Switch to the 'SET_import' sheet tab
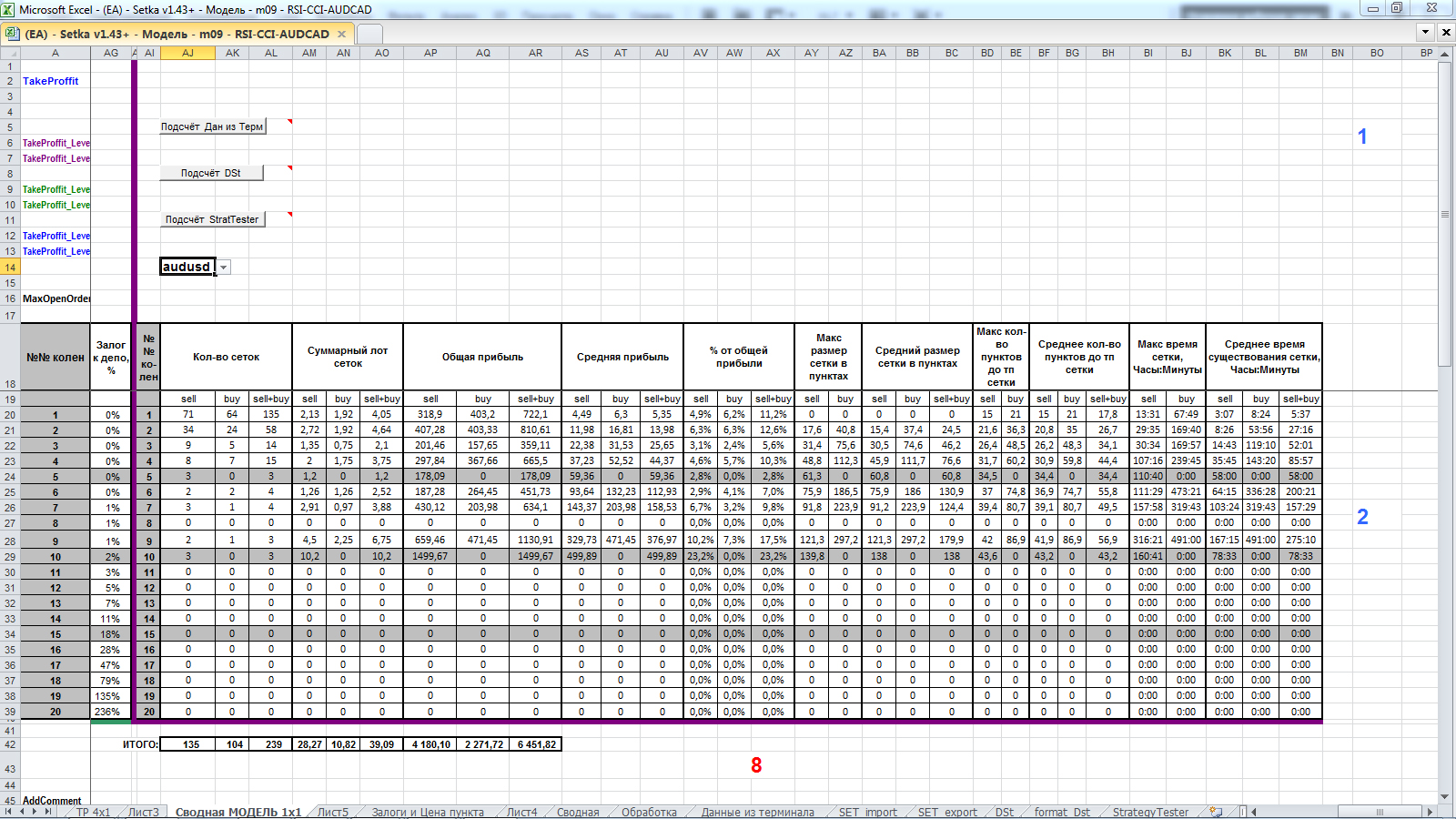The height and width of the screenshot is (819, 1456). pyautogui.click(x=867, y=812)
